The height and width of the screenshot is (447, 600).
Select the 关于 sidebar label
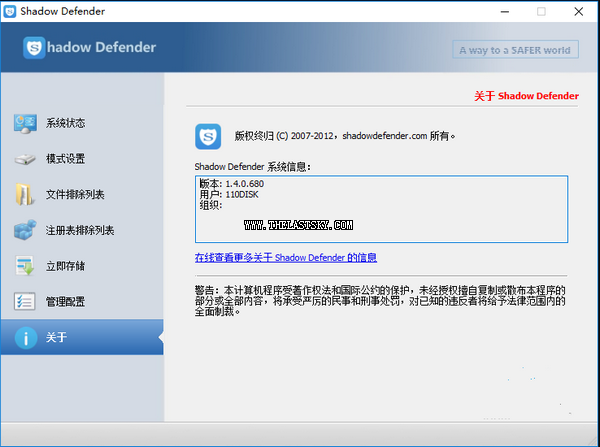(56, 337)
